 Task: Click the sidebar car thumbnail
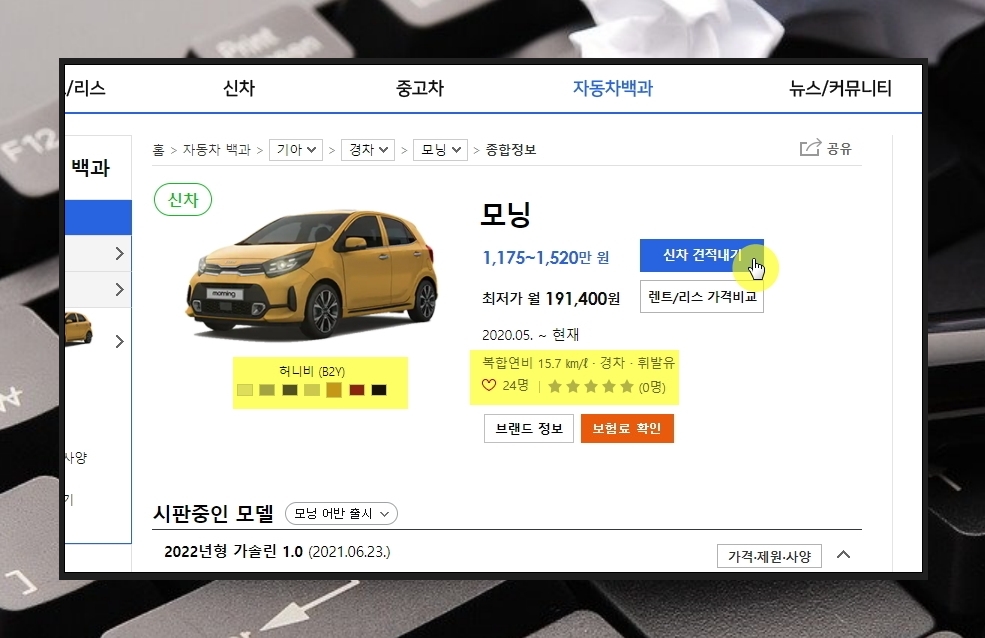[79, 328]
